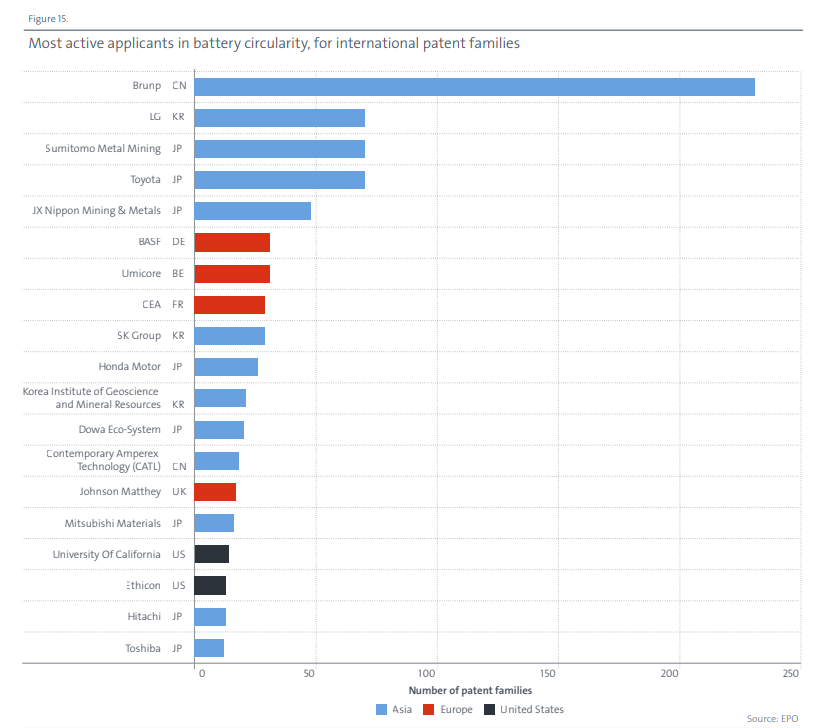The width and height of the screenshot is (817, 728).
Task: Click the United States dark legend swatch
Action: tap(489, 710)
